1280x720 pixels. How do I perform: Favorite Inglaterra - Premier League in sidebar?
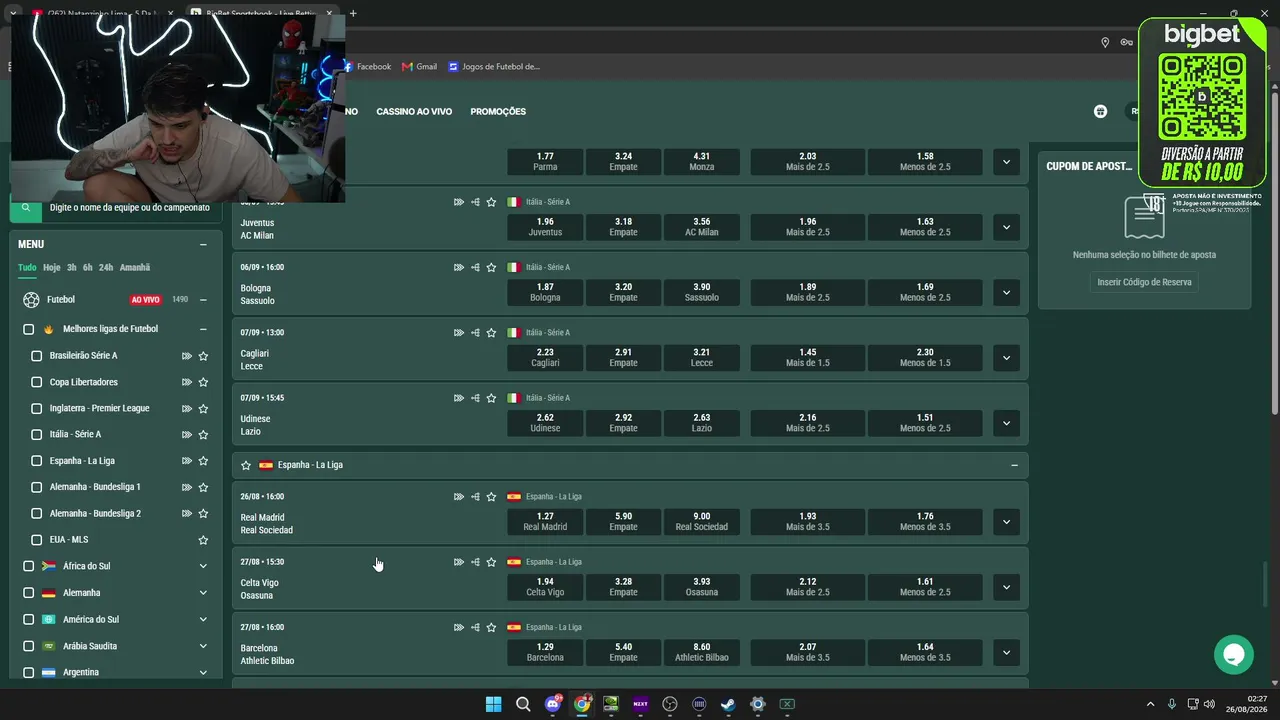pyautogui.click(x=203, y=409)
